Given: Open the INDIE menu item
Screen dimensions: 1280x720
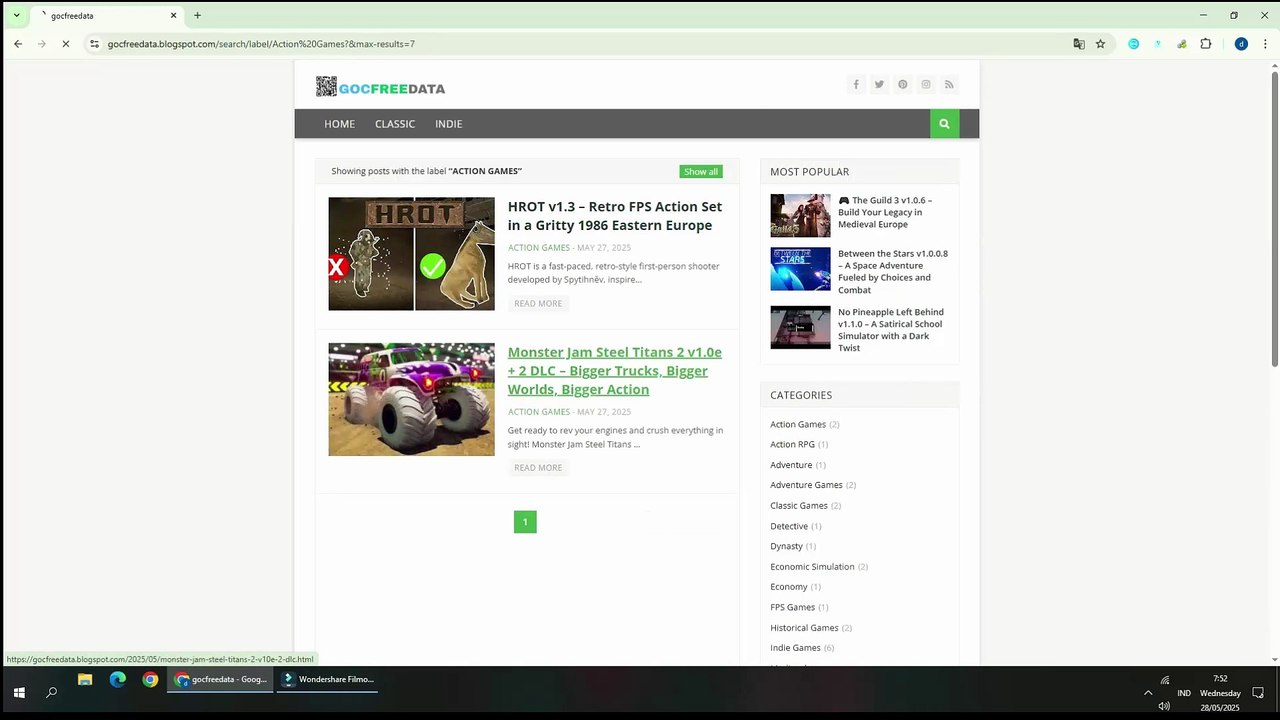Looking at the screenshot, I should (x=449, y=124).
